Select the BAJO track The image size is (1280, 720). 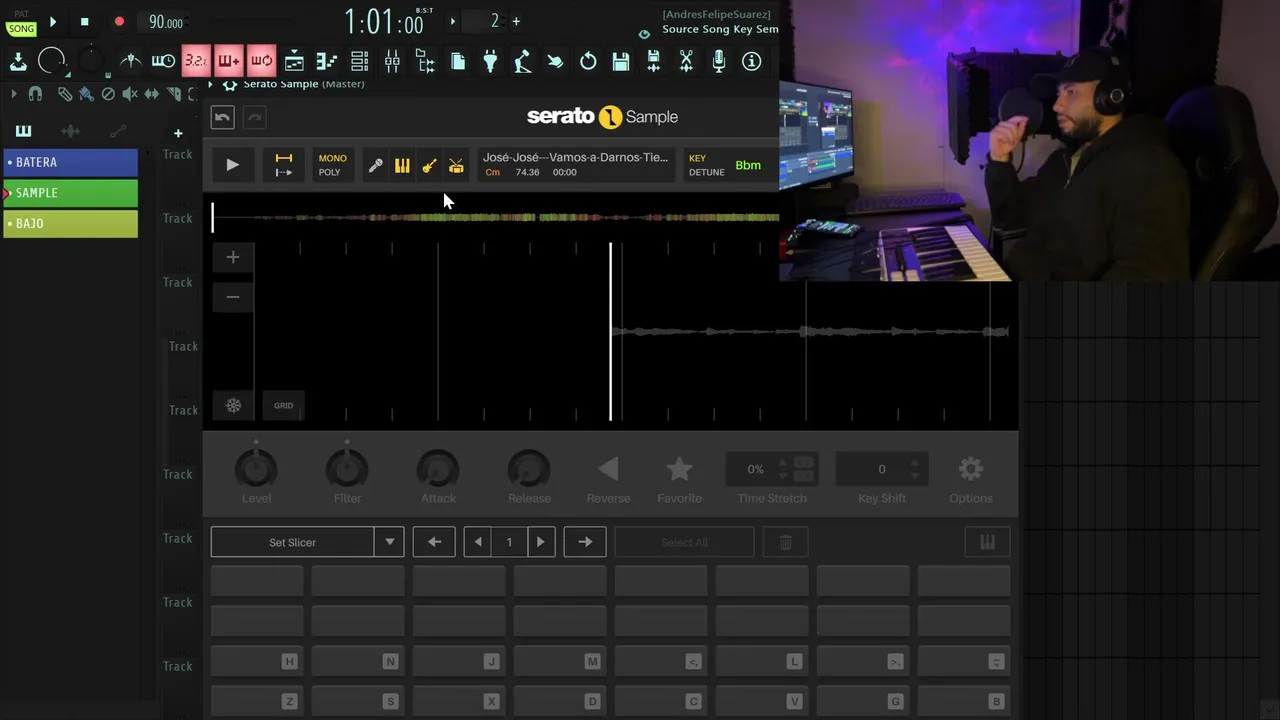(70, 223)
